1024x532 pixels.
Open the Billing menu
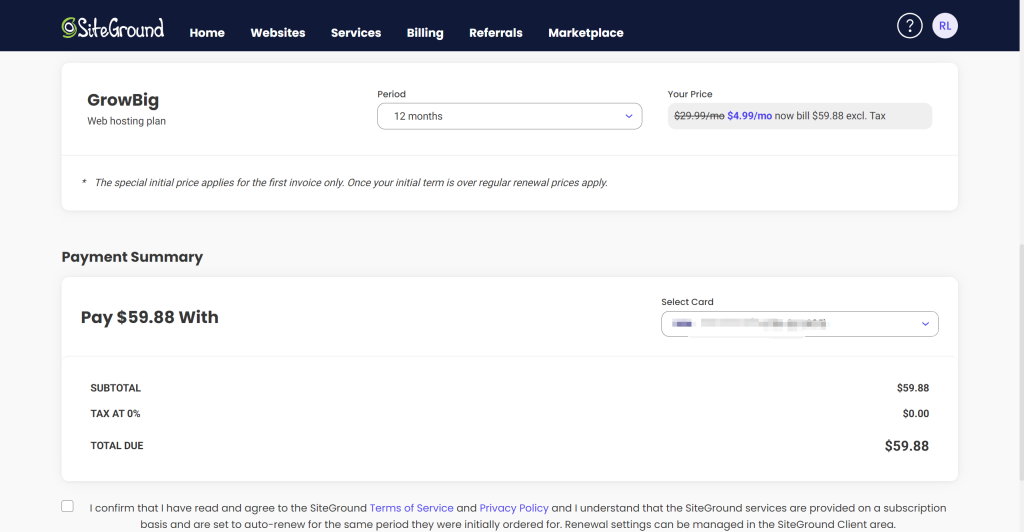pos(425,33)
